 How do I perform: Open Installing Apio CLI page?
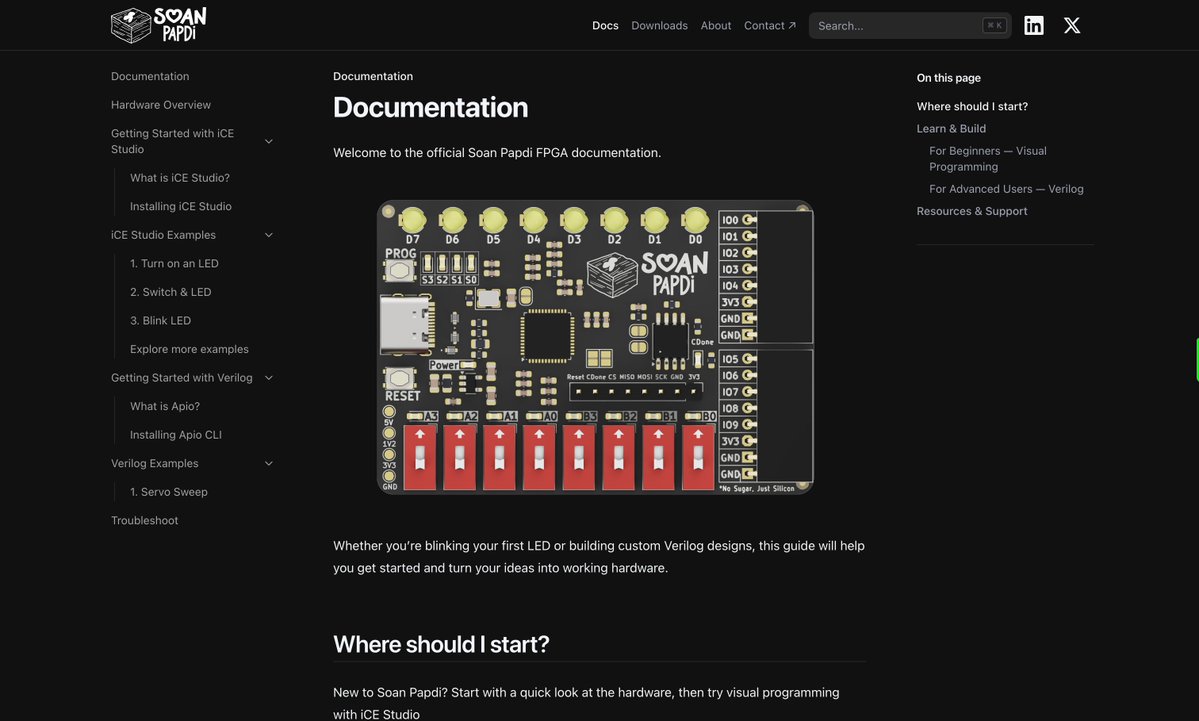(x=176, y=434)
